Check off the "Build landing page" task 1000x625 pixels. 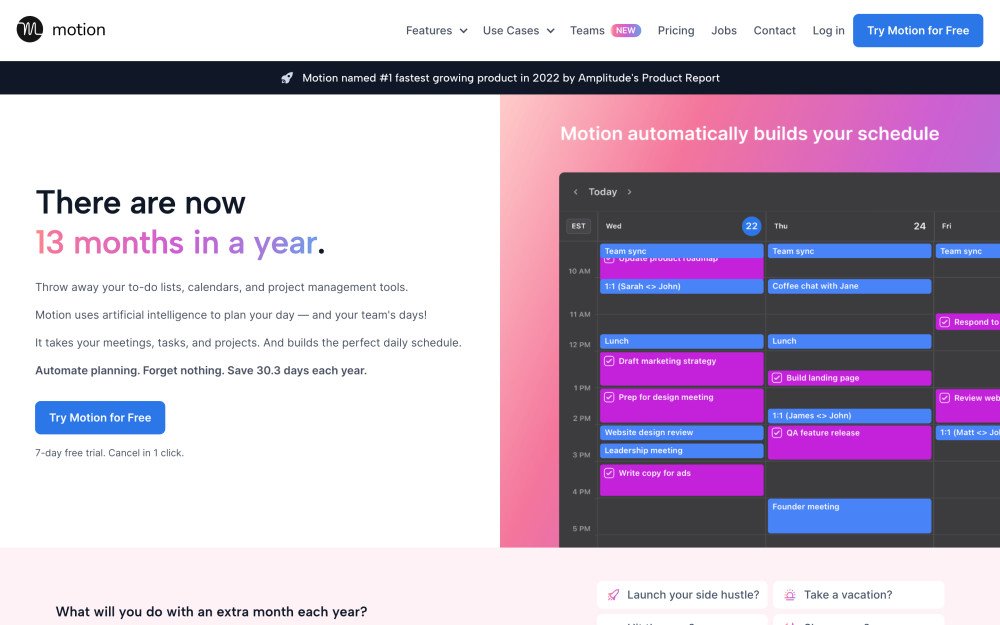pos(775,376)
